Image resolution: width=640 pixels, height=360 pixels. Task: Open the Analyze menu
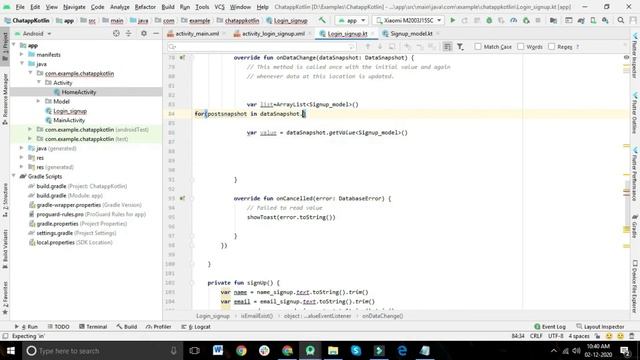point(120,7)
